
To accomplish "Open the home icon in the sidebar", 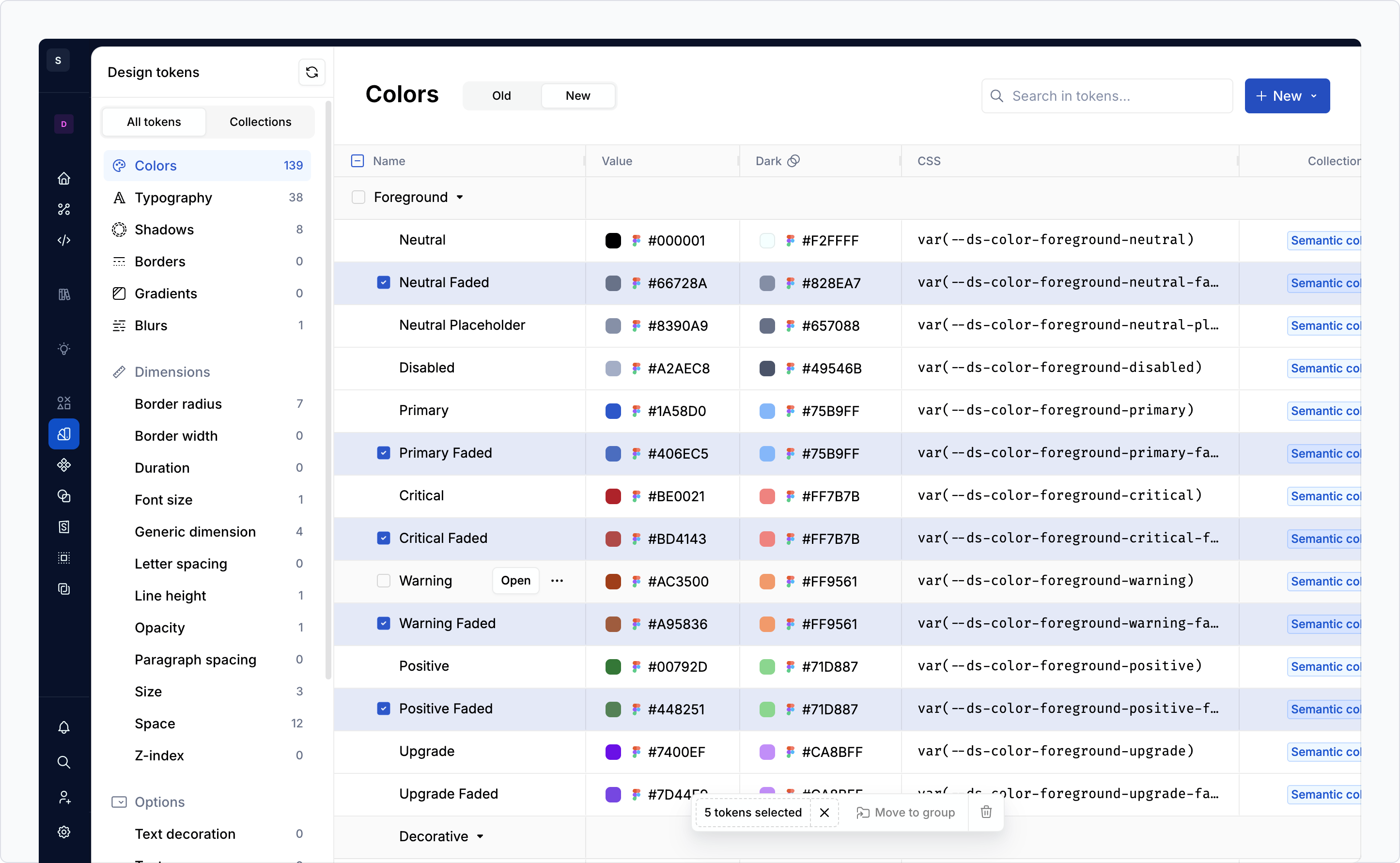I will click(x=64, y=178).
